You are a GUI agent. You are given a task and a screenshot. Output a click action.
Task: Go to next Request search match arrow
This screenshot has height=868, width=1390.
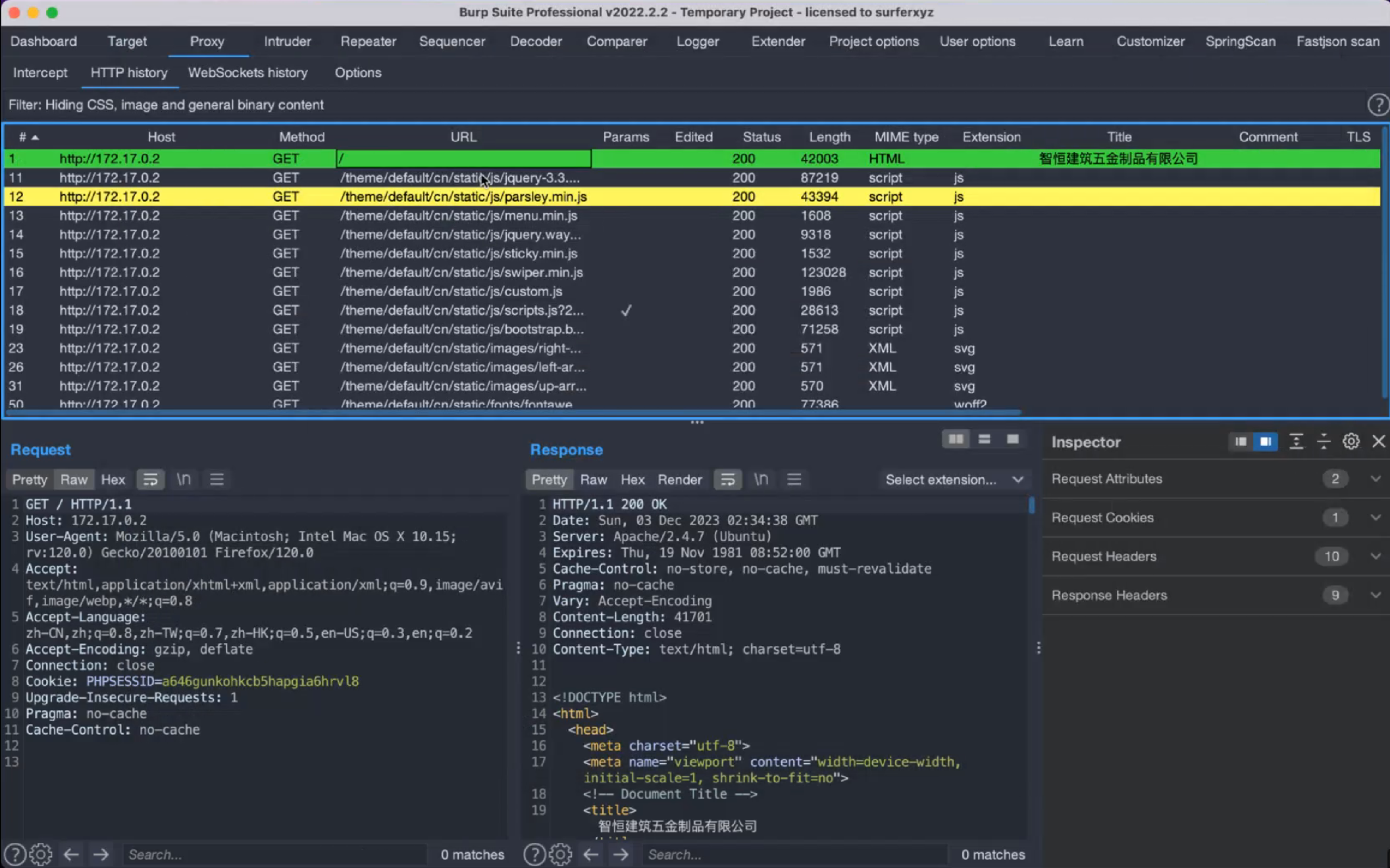tap(101, 854)
